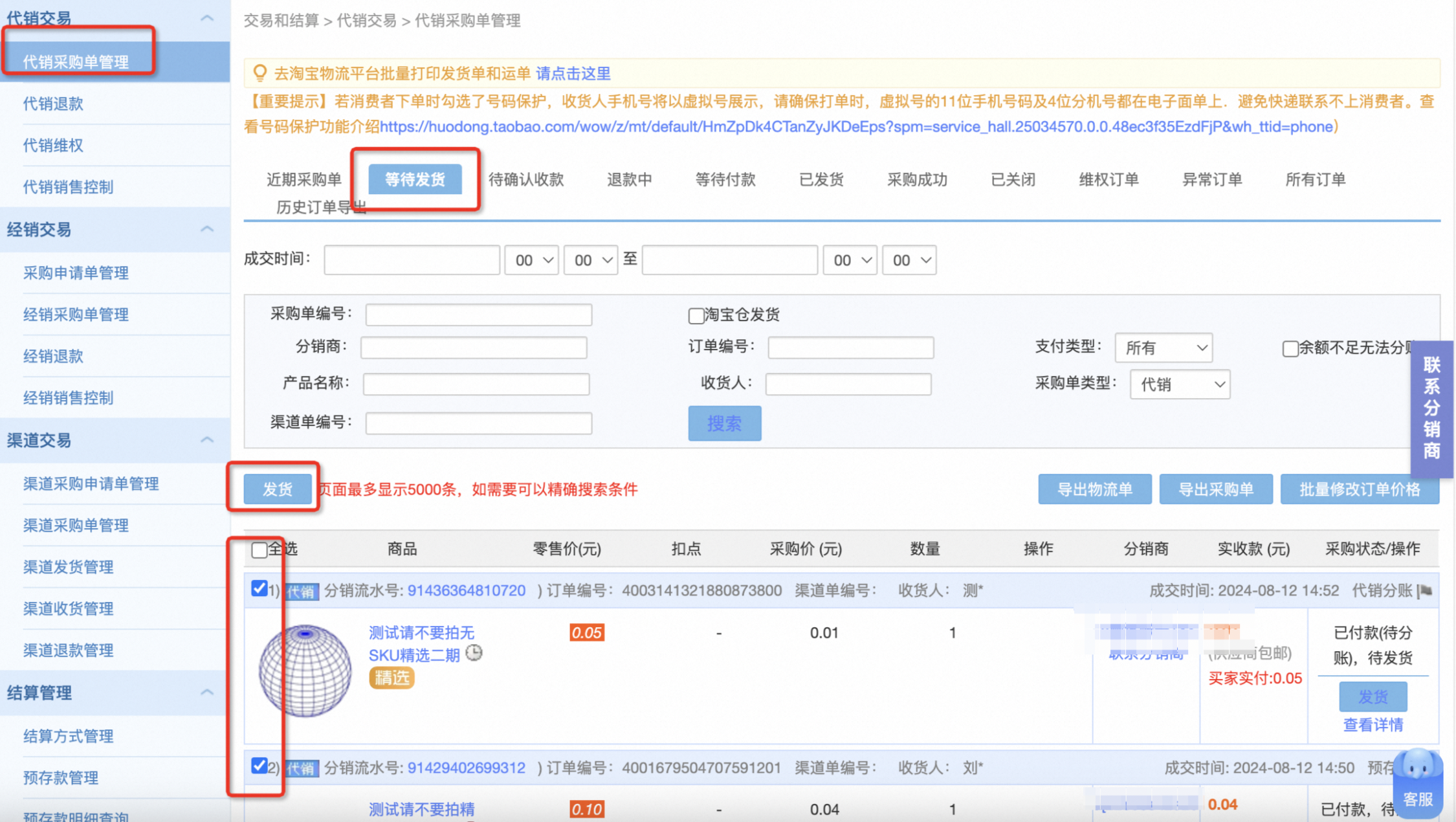Open the start minute dropdown
This screenshot has width=1456, height=822.
point(591,260)
